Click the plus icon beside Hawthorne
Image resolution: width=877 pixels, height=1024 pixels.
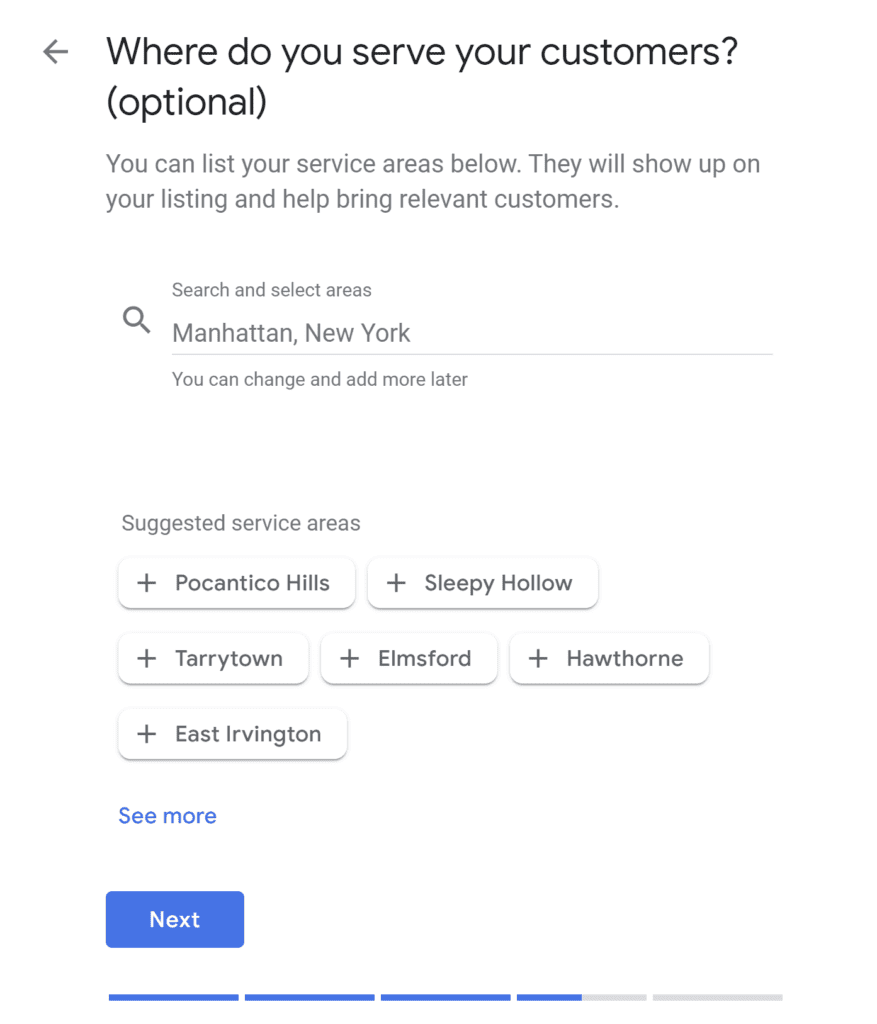(x=538, y=658)
